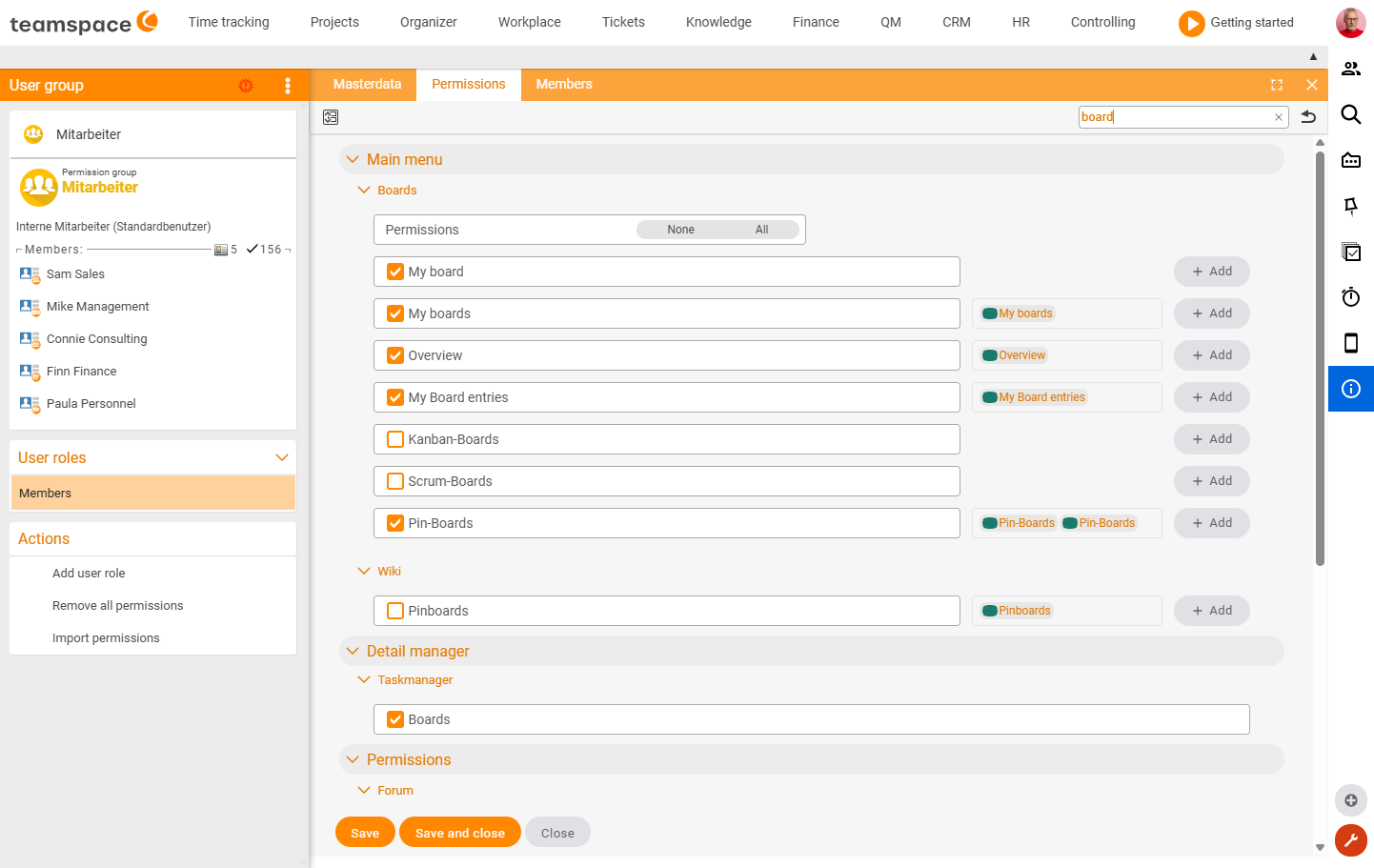This screenshot has width=1374, height=868.
Task: Enable the Kanban-Boards checkbox
Action: pyautogui.click(x=395, y=439)
